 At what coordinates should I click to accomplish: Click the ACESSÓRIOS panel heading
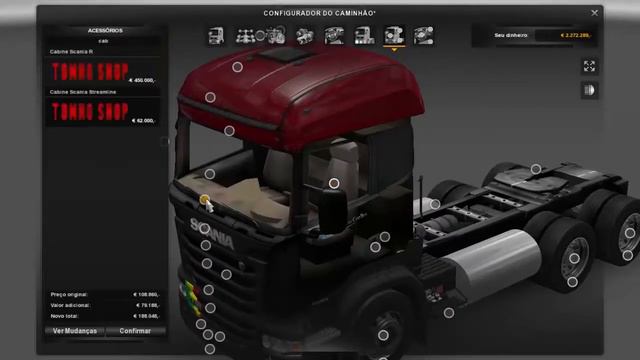[x=105, y=31]
